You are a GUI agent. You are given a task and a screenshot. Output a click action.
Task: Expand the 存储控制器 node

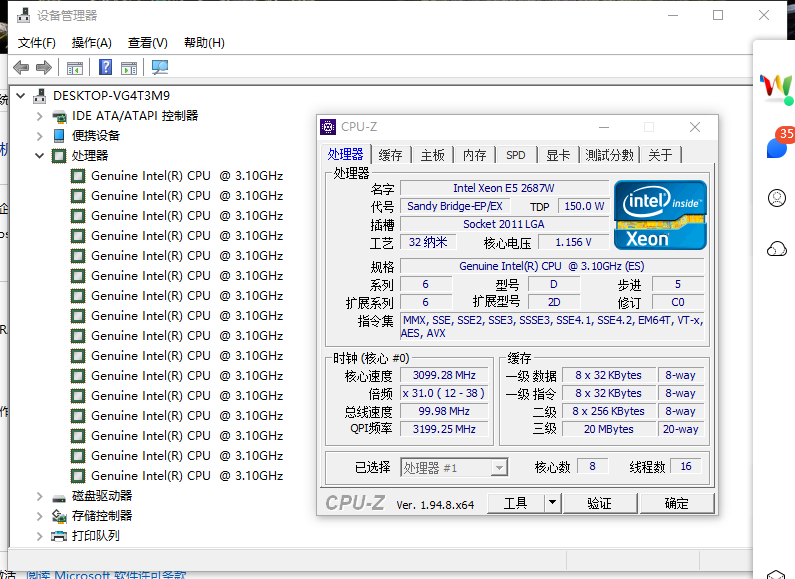tap(40, 516)
